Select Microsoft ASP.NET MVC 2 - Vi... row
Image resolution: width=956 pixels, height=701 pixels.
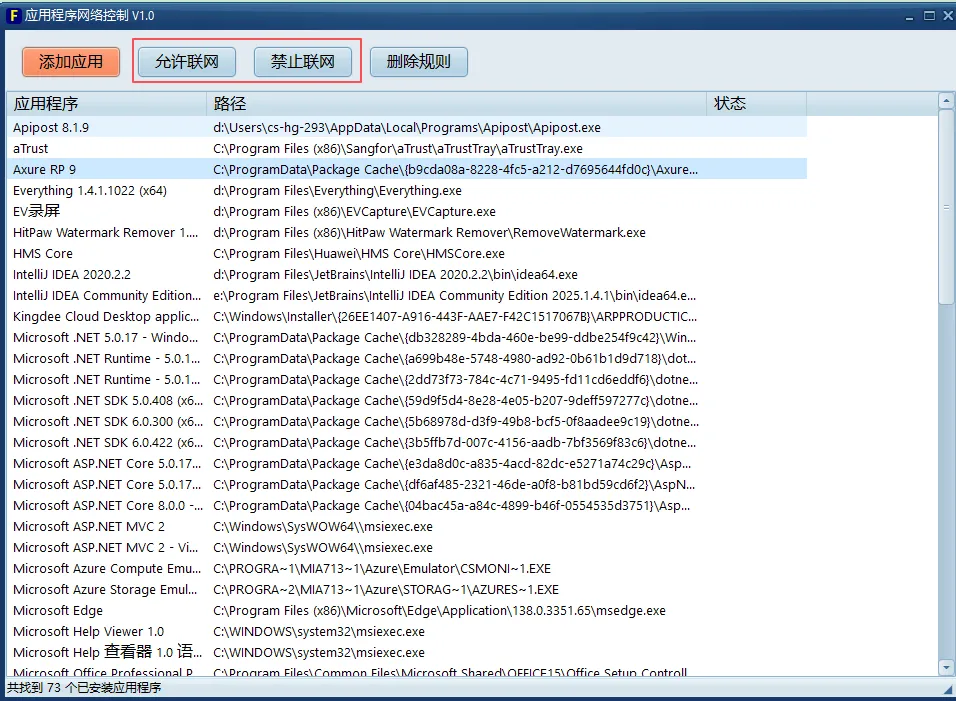407,548
